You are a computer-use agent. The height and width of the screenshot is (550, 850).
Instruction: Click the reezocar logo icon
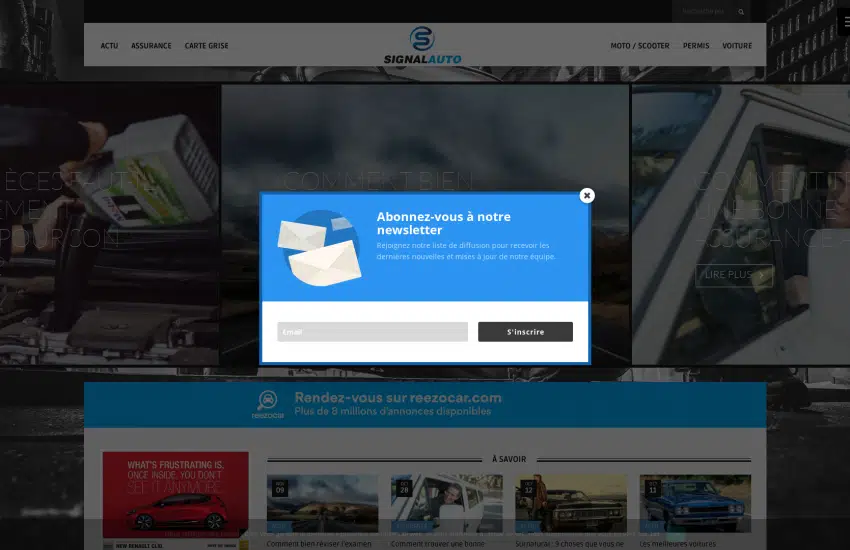click(x=267, y=404)
